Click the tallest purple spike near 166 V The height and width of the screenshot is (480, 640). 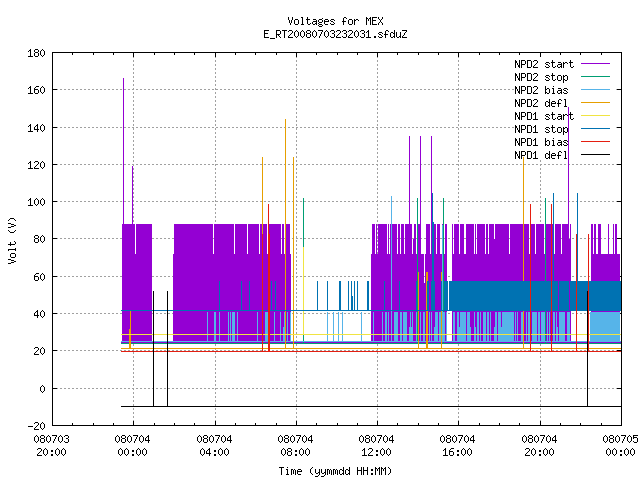pos(123,151)
